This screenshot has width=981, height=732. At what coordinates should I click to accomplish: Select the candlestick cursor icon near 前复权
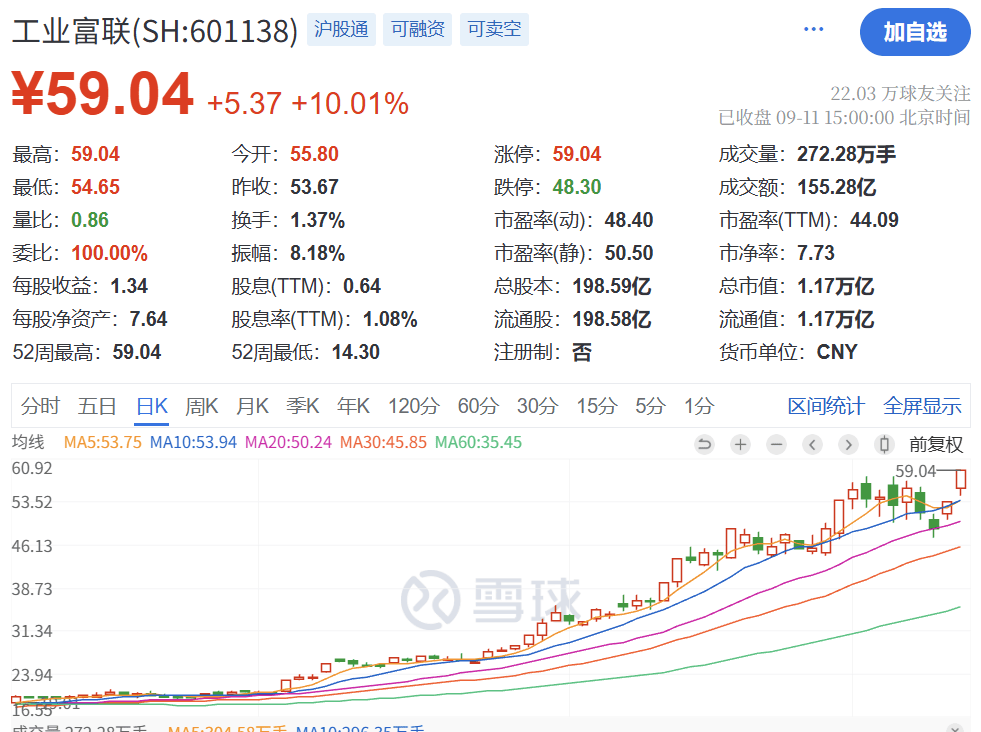pos(886,443)
